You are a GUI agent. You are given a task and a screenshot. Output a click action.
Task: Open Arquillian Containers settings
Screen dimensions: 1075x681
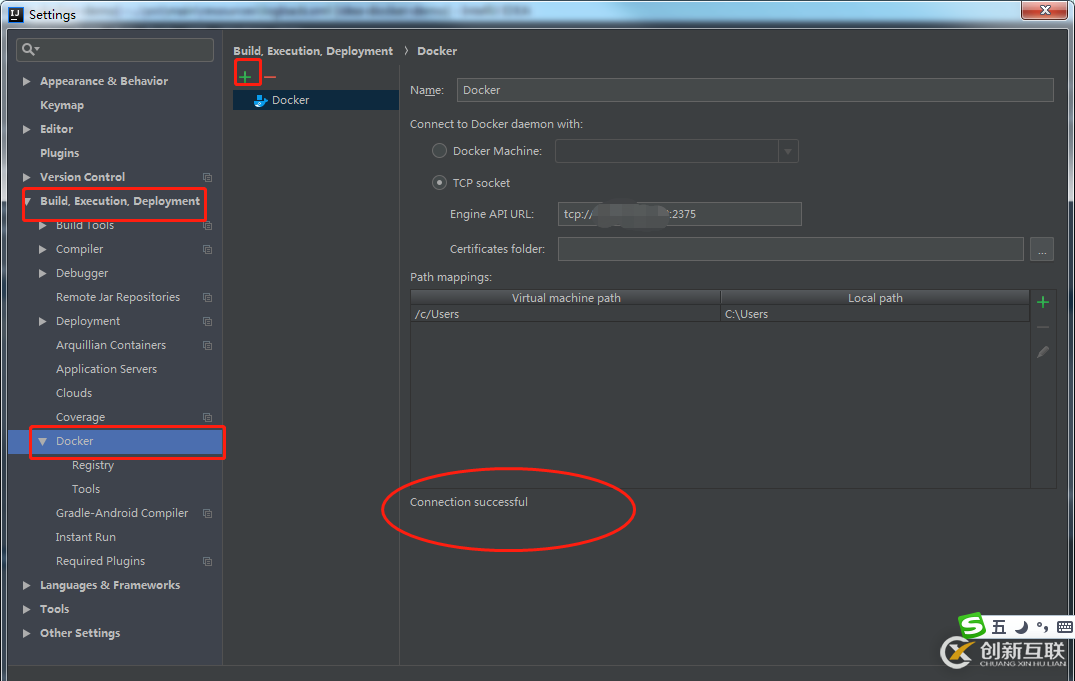111,345
